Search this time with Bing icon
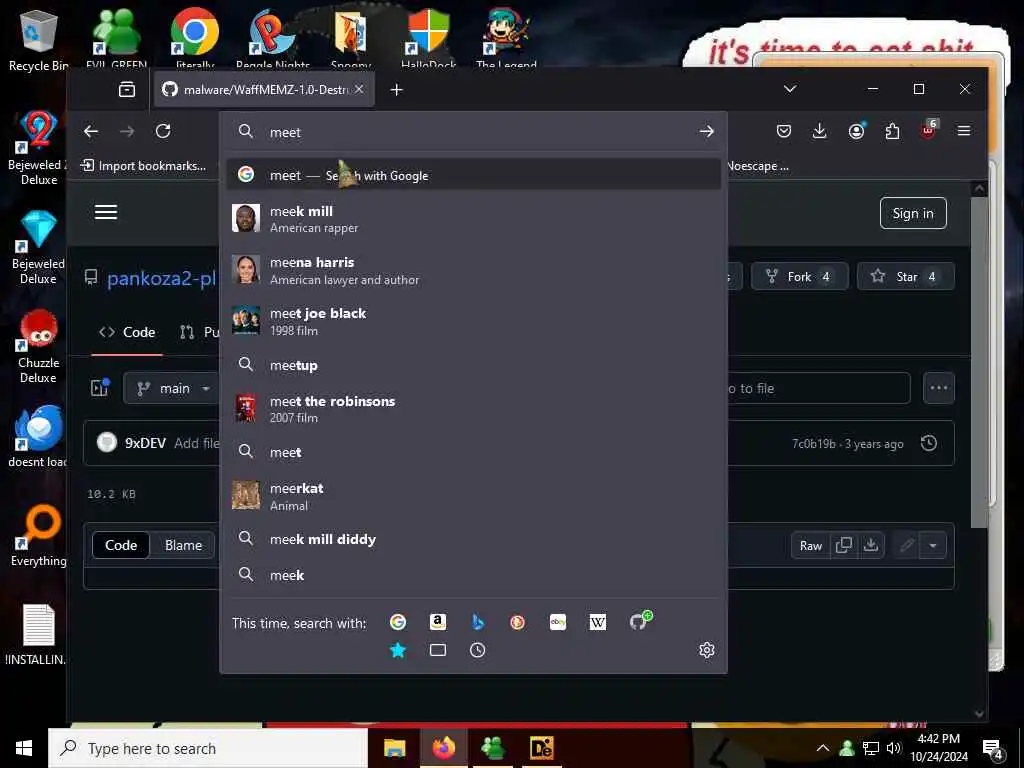 pos(478,622)
